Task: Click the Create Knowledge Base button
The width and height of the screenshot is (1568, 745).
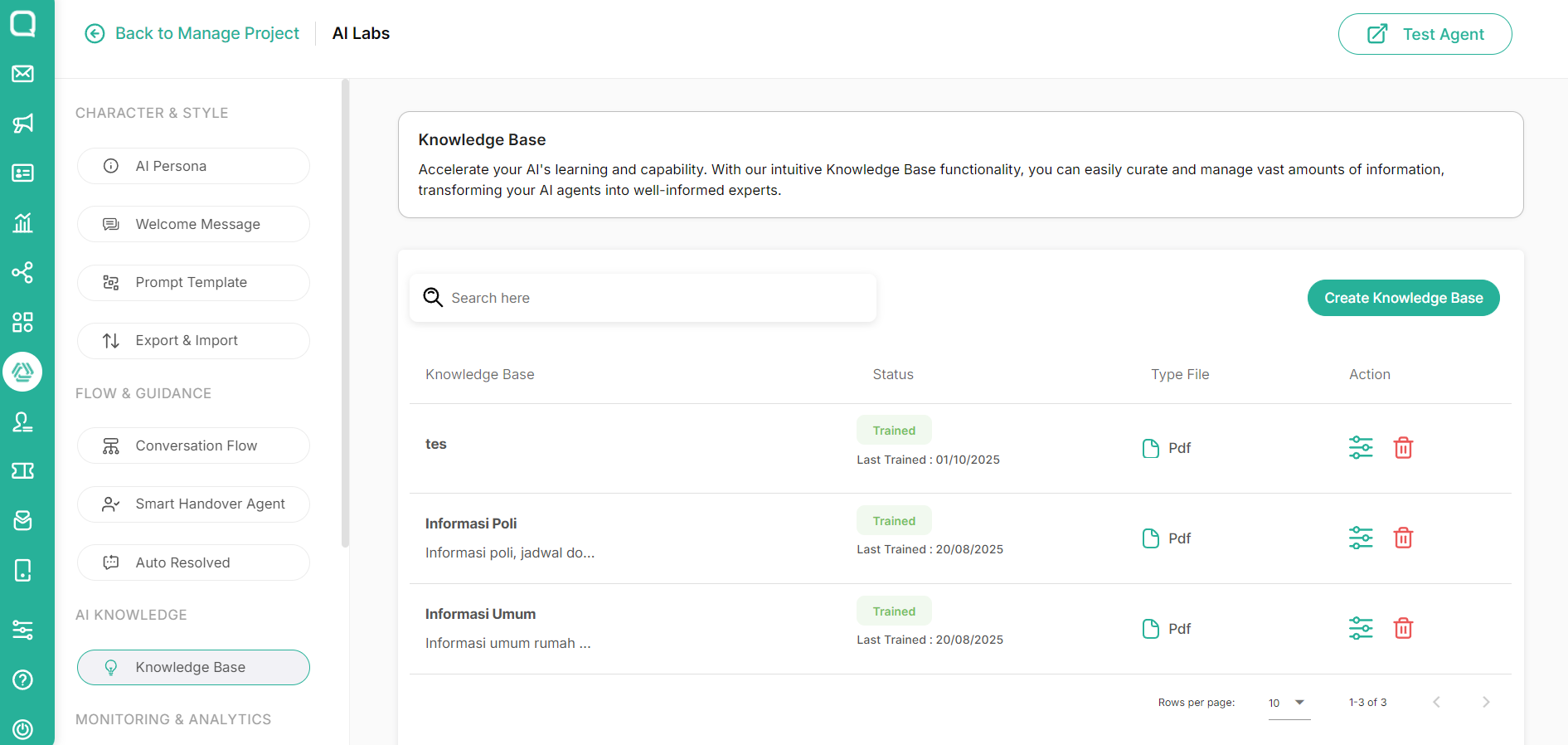Action: click(1403, 298)
